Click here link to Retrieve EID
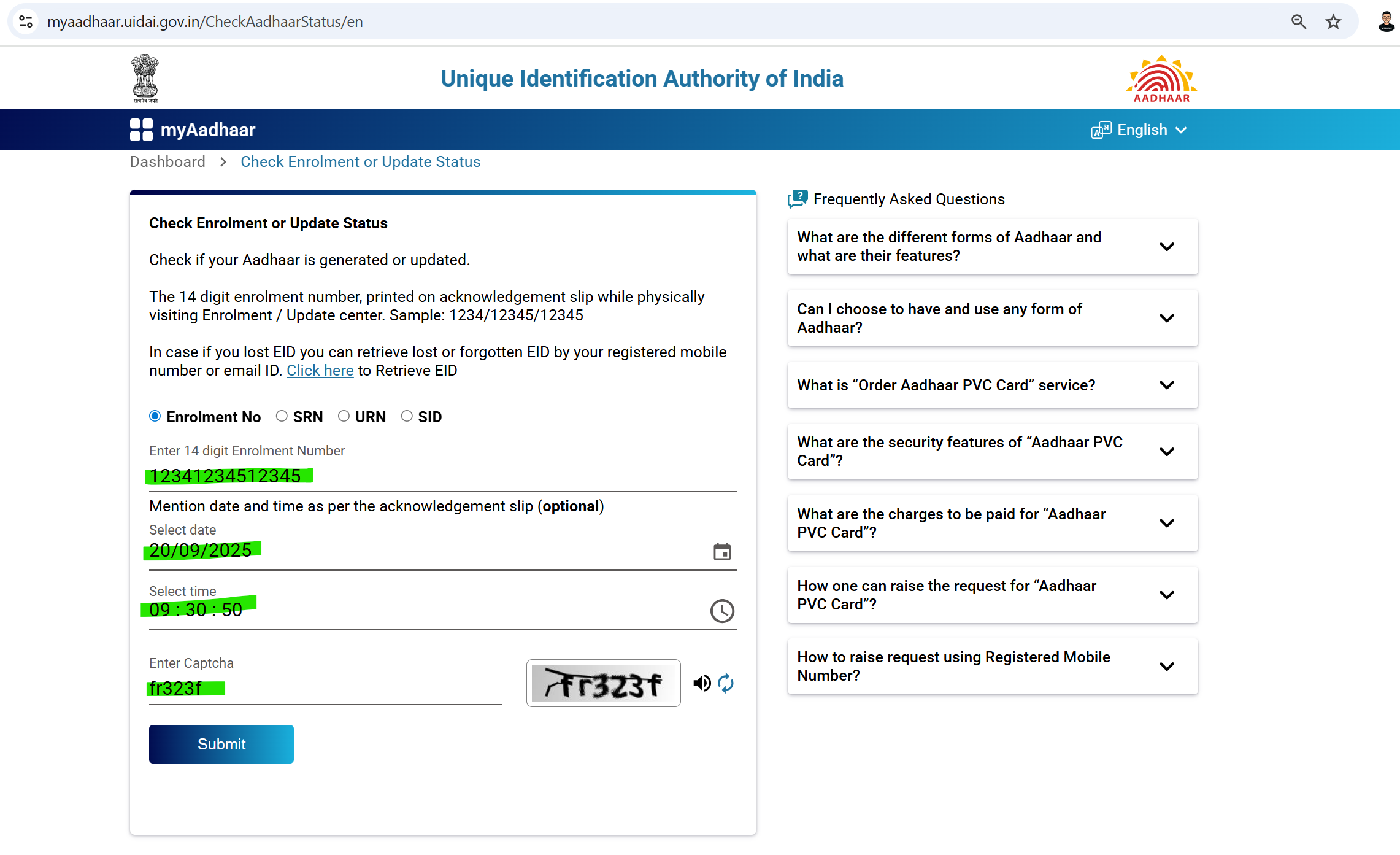Viewport: 1400px width, 855px height. click(x=320, y=370)
